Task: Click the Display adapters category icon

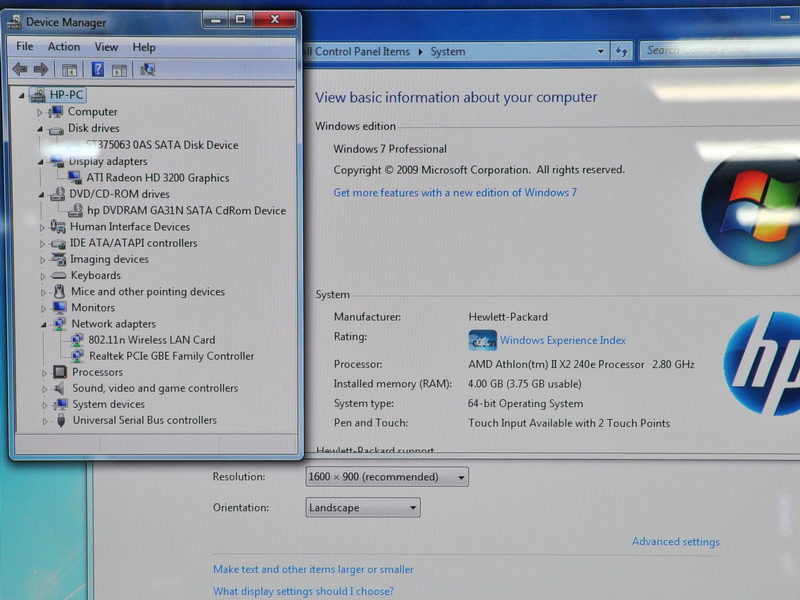Action: click(56, 162)
